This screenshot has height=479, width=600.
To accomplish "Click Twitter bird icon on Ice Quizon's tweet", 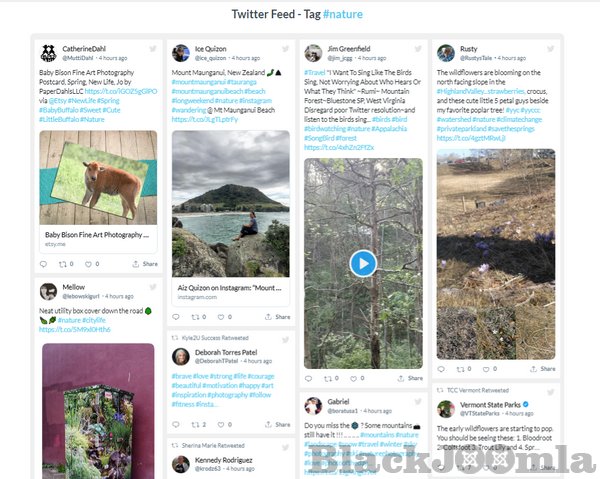I will click(x=285, y=48).
